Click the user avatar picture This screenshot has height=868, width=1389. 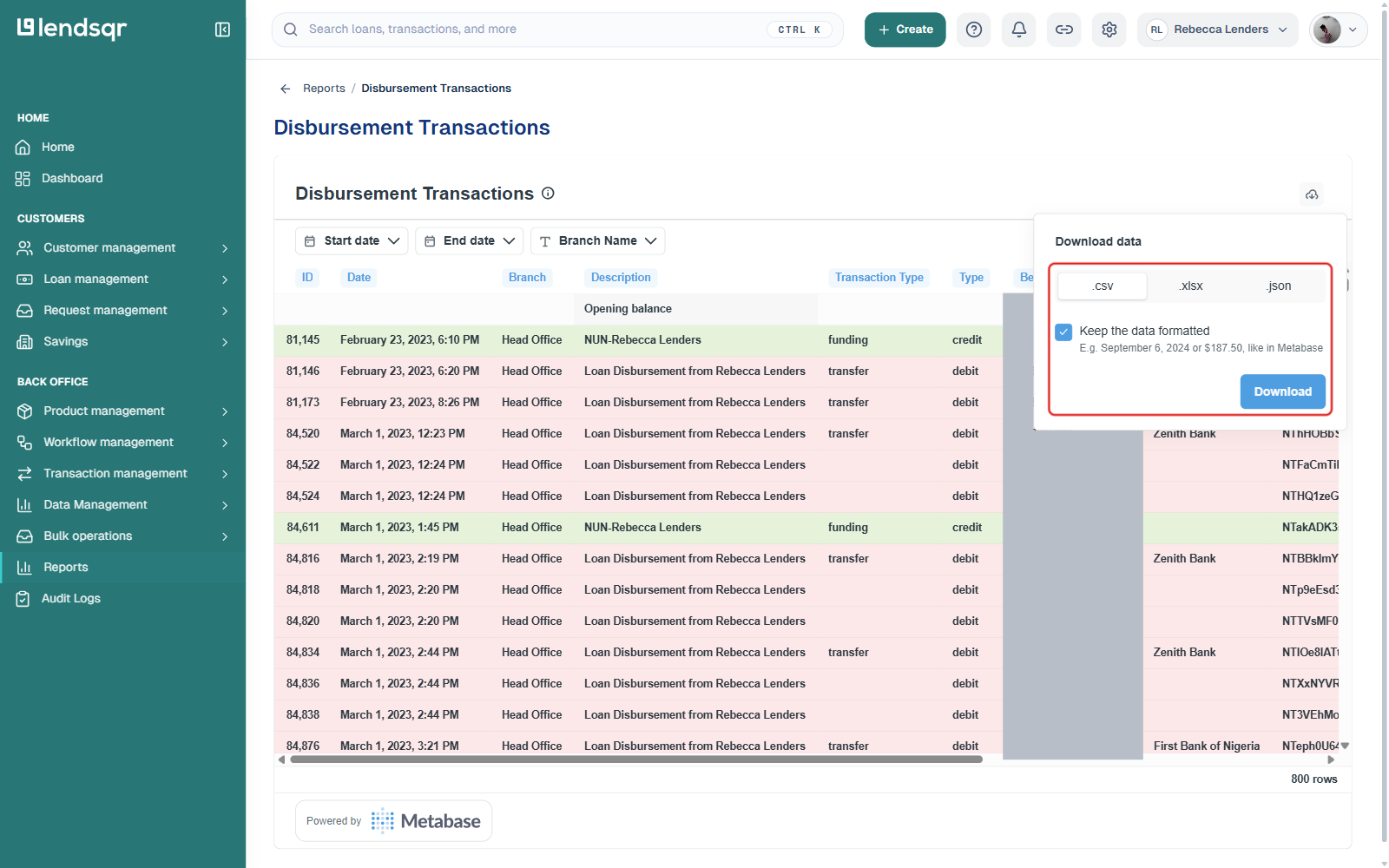(x=1326, y=30)
